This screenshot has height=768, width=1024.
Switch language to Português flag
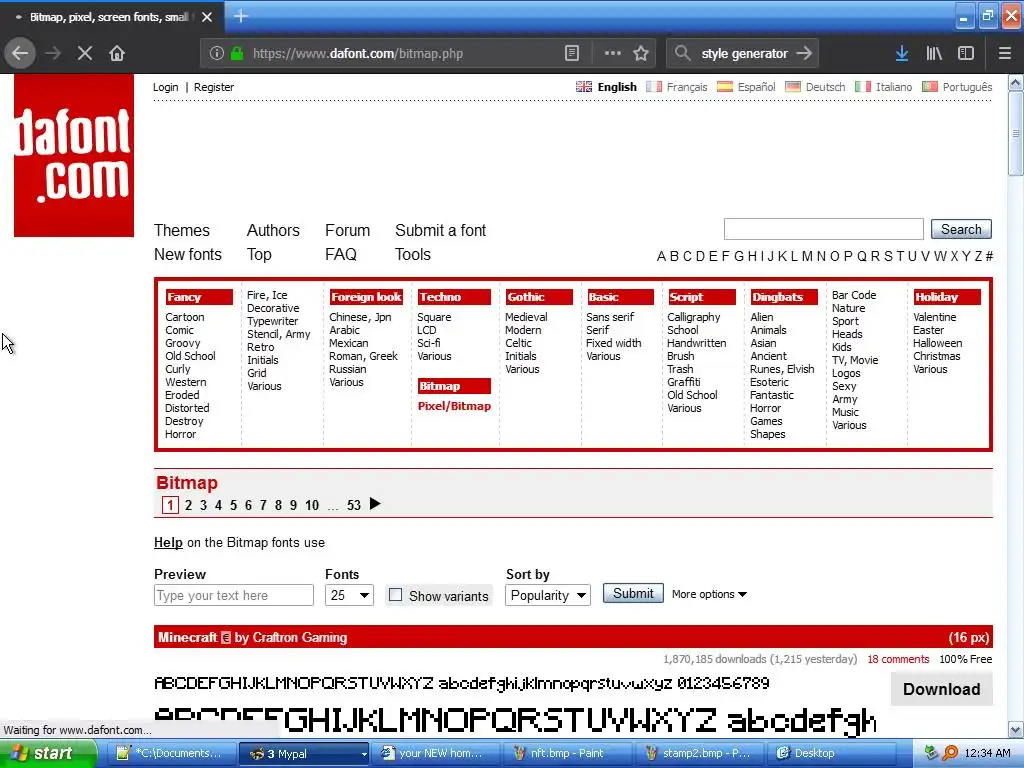coord(930,87)
